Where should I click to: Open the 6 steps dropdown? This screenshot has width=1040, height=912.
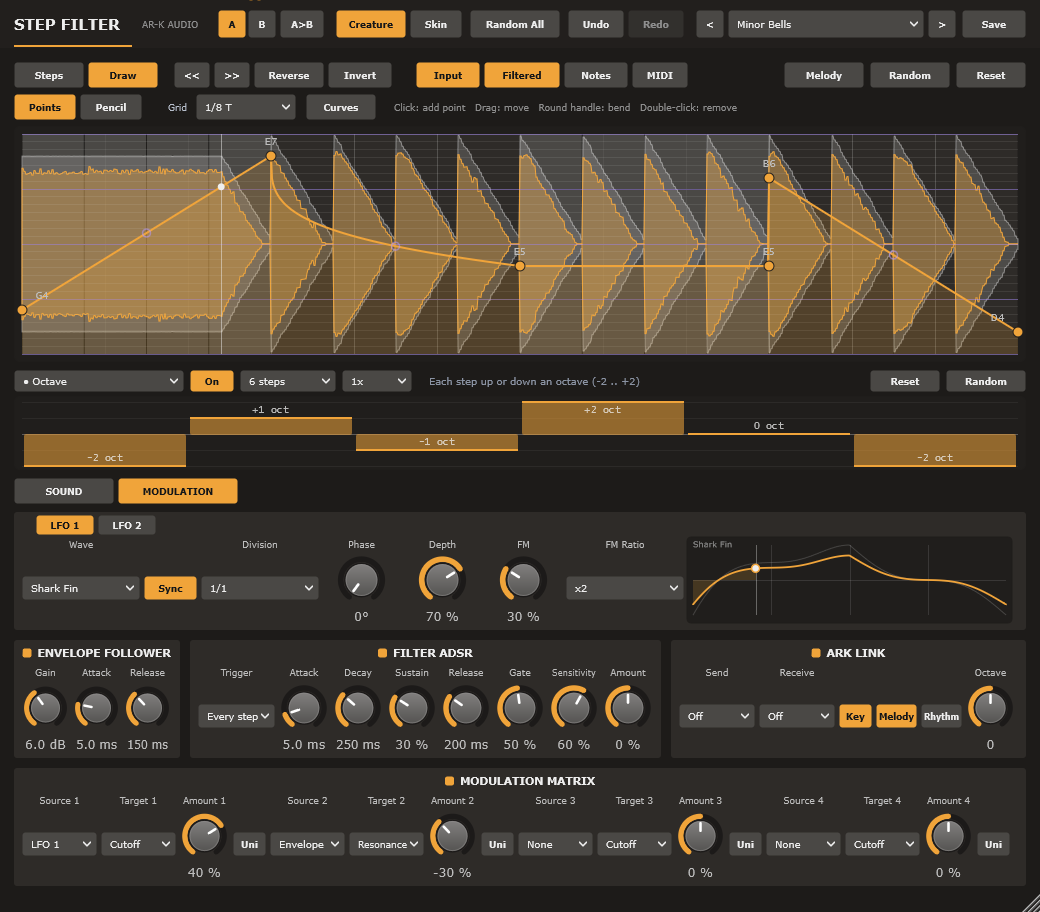[x=288, y=381]
